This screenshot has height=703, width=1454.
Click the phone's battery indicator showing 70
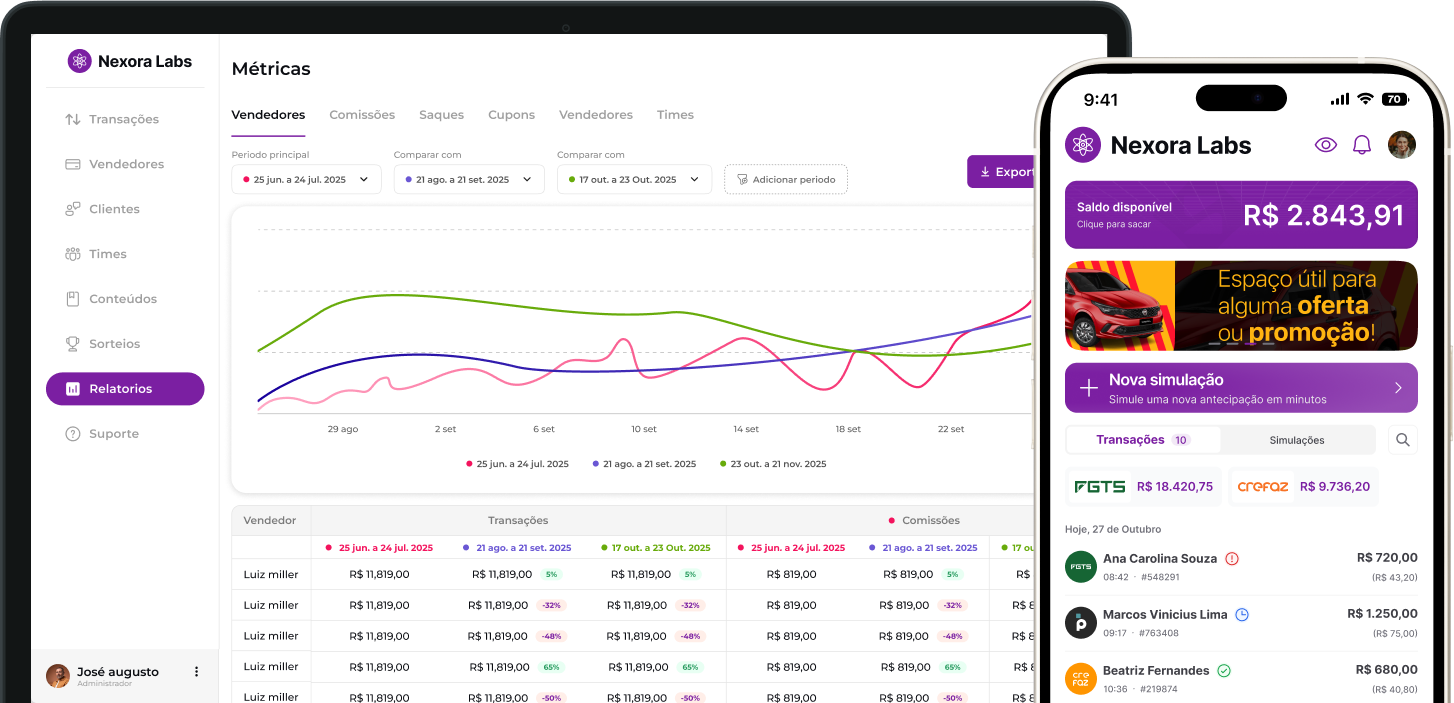tap(1394, 99)
